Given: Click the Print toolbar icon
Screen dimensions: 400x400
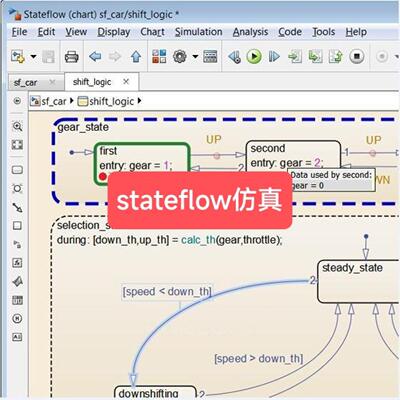Looking at the screenshot, I should (72, 57).
